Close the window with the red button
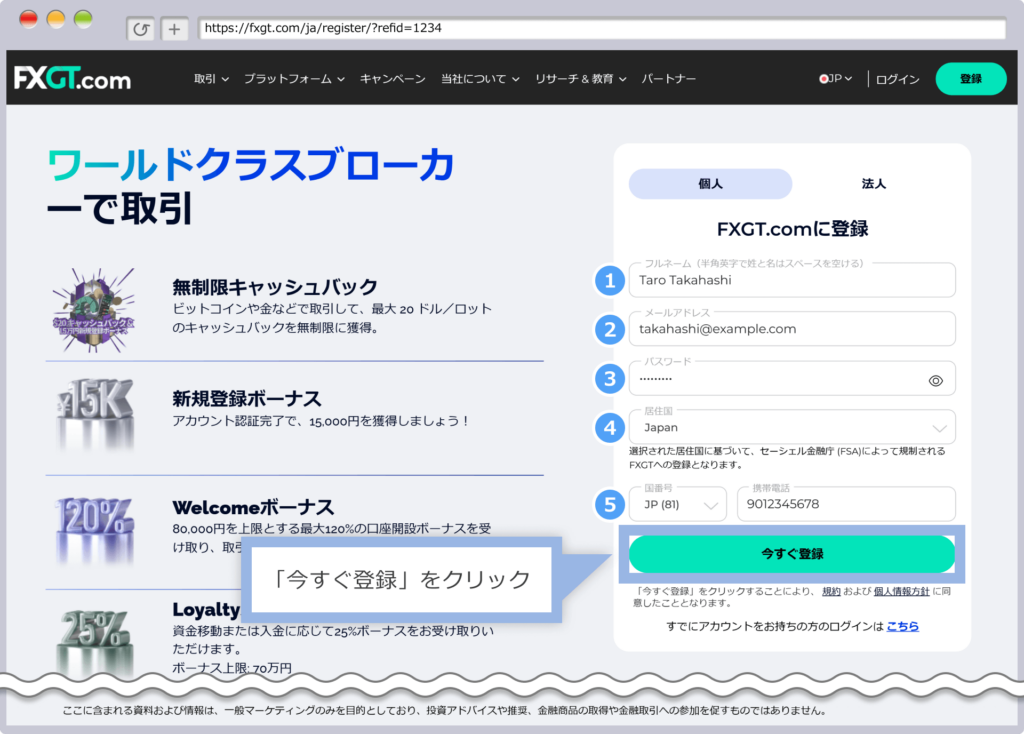Viewport: 1024px width, 734px height. pyautogui.click(x=29, y=20)
